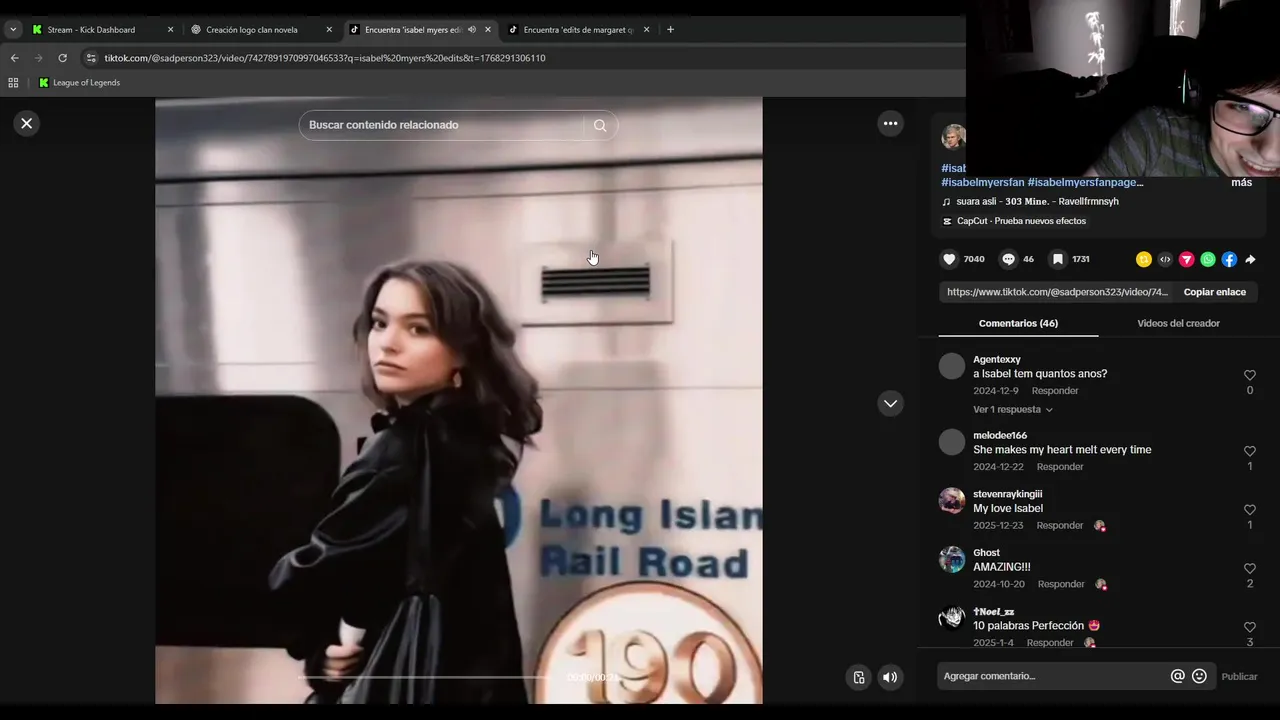
Task: Open the #isabelmyersfanpage hashtag
Action: [x=1085, y=182]
